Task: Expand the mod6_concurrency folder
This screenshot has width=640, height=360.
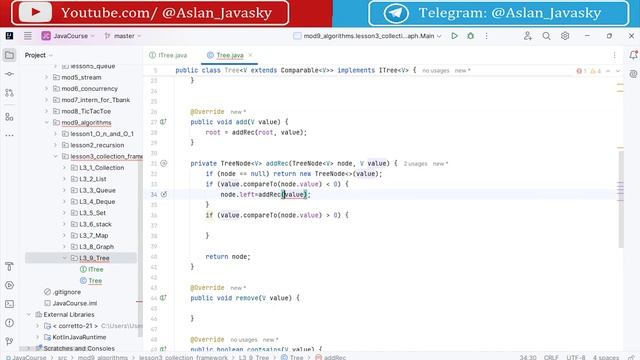Action: 46,89
